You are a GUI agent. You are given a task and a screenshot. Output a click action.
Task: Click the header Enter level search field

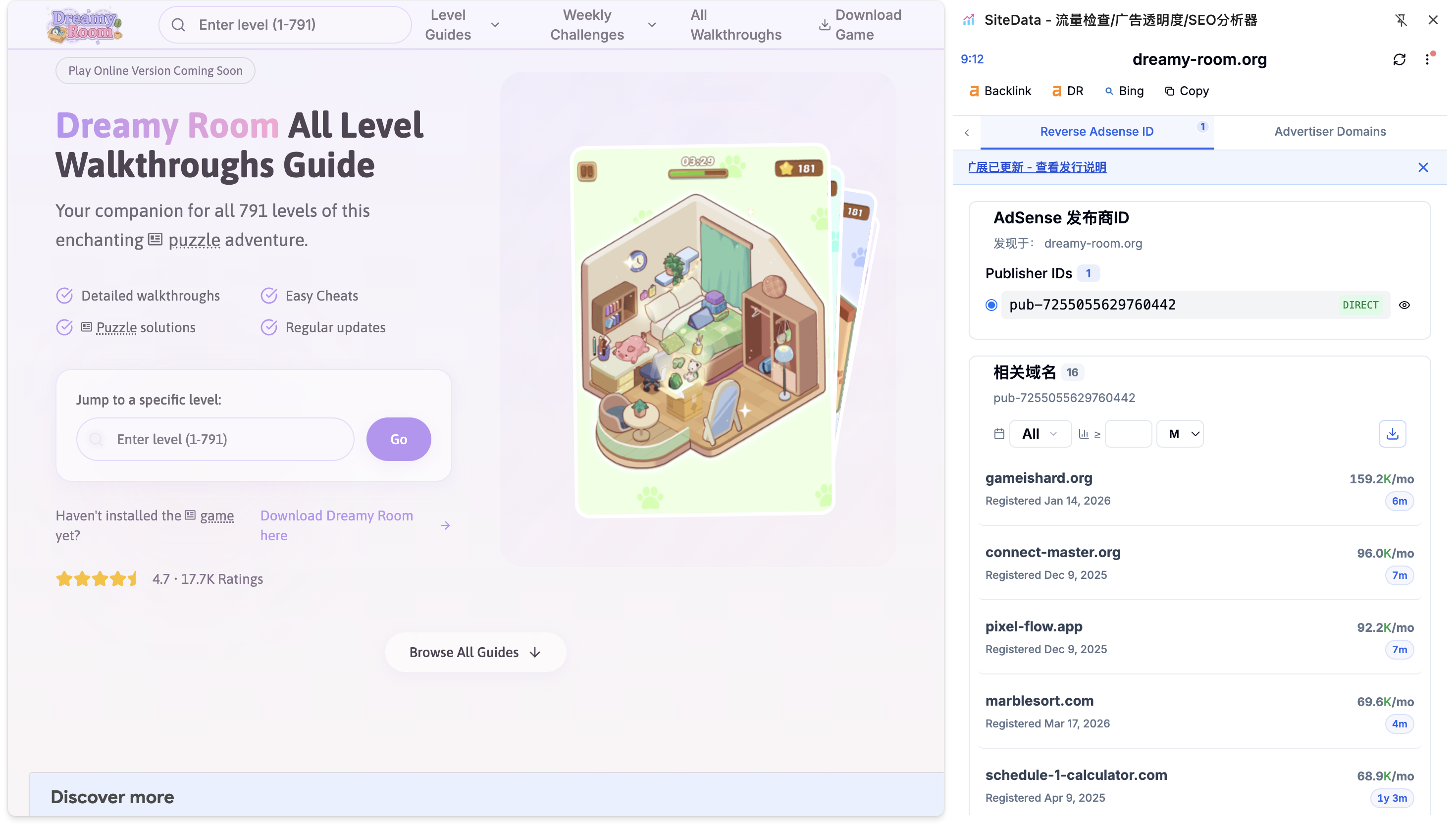click(285, 25)
